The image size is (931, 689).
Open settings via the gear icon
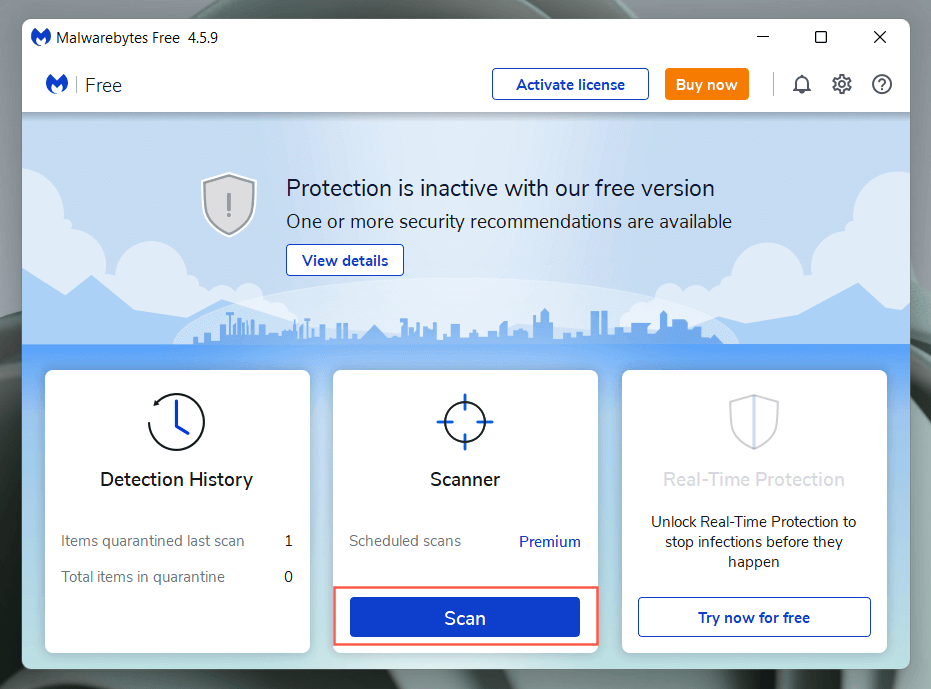click(842, 85)
